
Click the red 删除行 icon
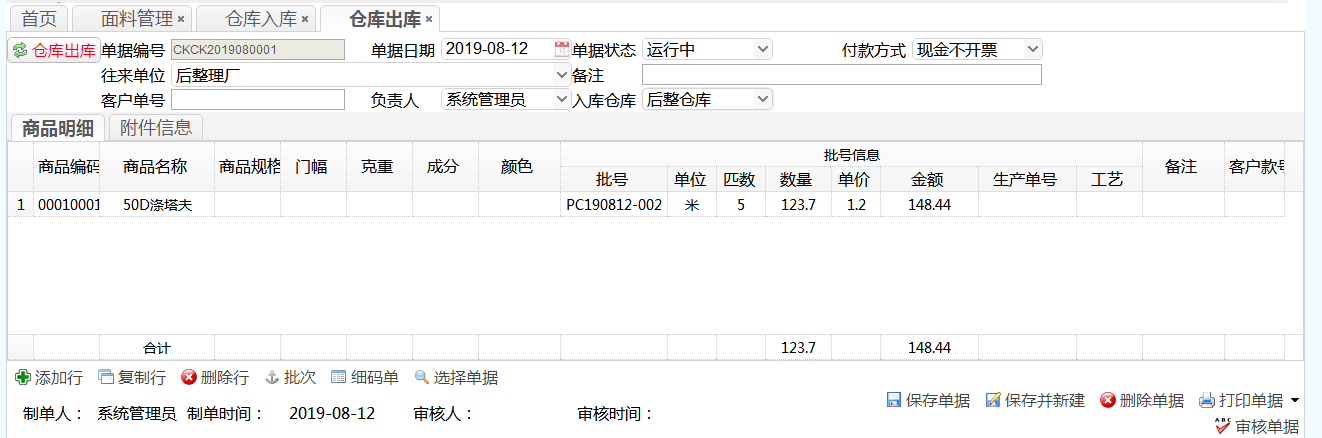click(x=189, y=377)
